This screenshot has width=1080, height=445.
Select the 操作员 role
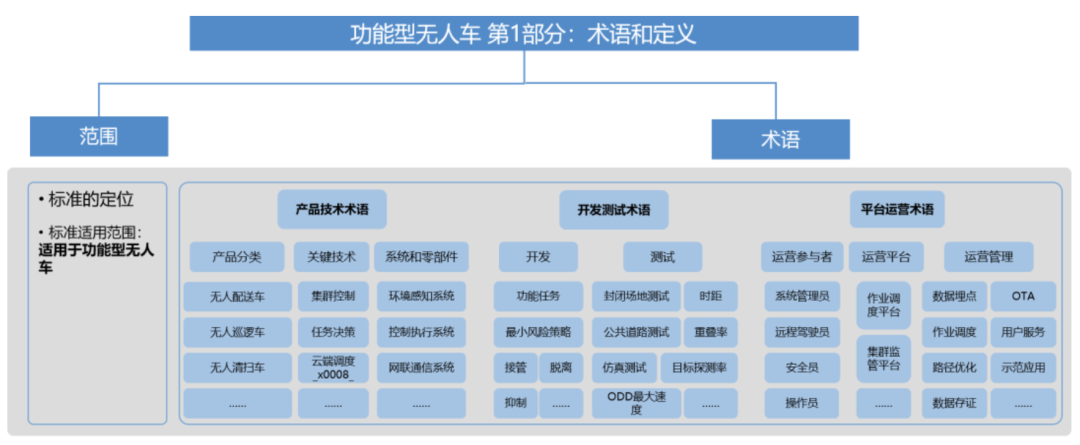point(802,404)
